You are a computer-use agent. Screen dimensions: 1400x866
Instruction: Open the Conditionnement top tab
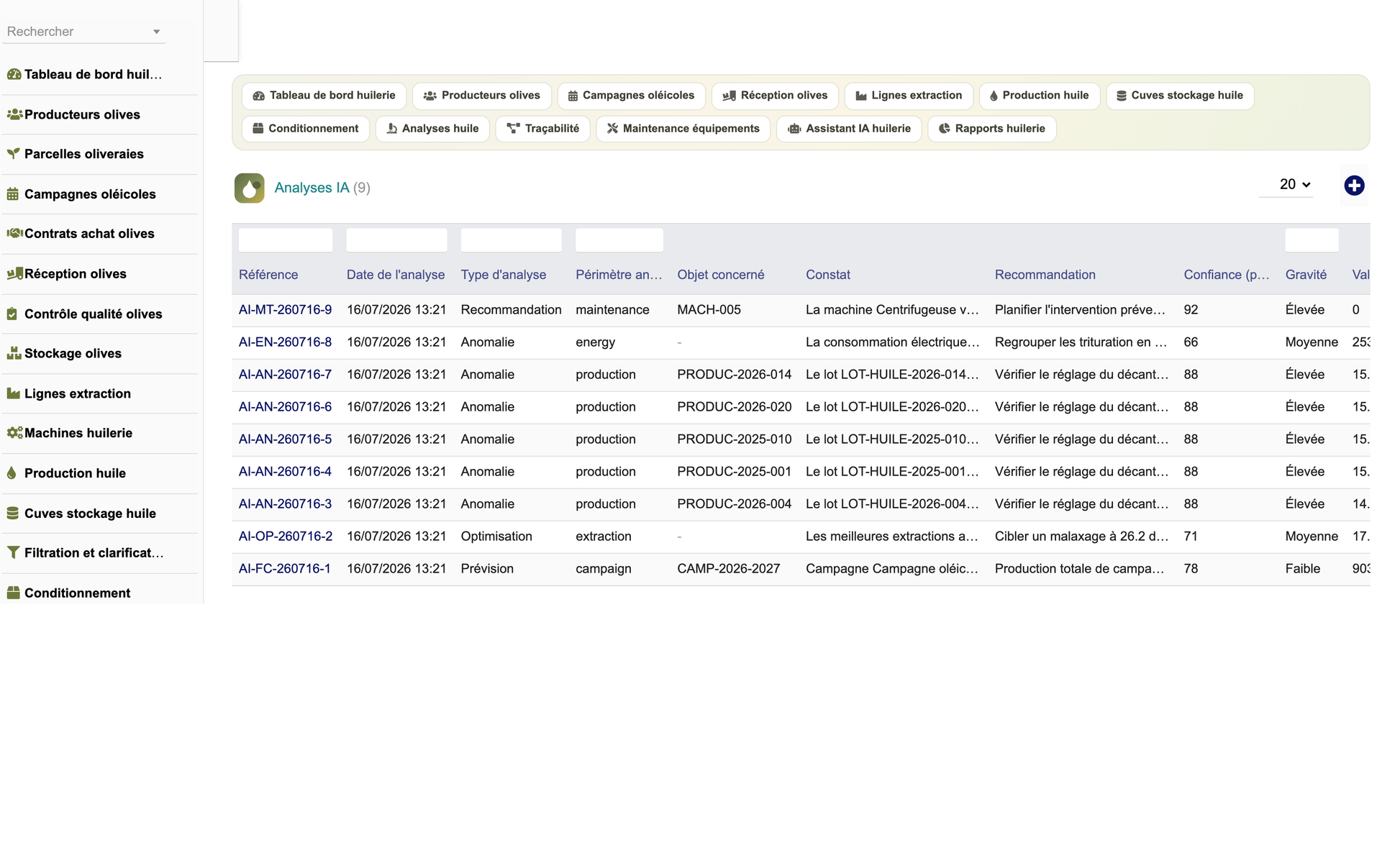pos(306,129)
